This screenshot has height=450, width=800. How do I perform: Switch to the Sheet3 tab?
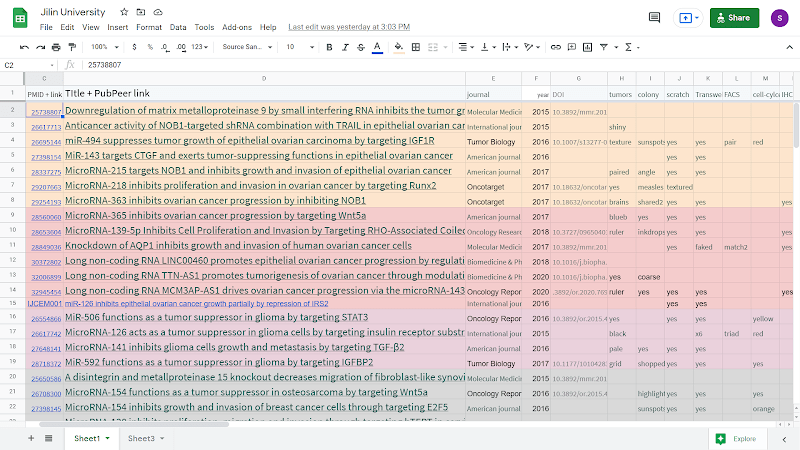(x=141, y=438)
